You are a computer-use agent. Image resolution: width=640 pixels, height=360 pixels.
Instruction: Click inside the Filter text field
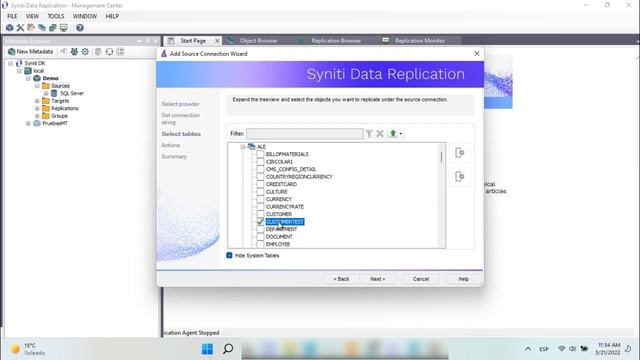305,133
